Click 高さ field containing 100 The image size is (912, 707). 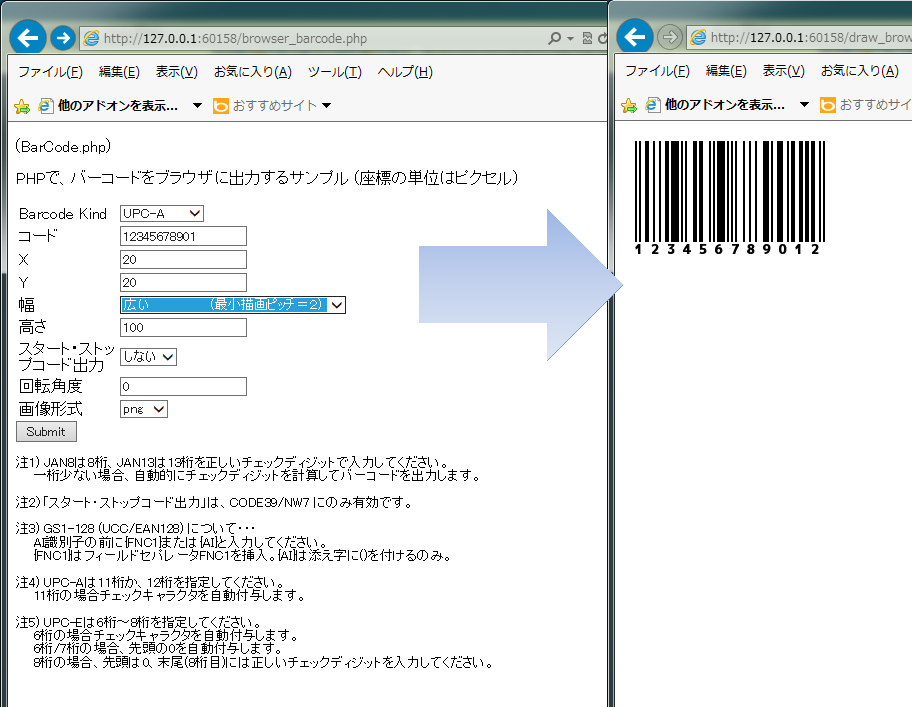tap(183, 327)
